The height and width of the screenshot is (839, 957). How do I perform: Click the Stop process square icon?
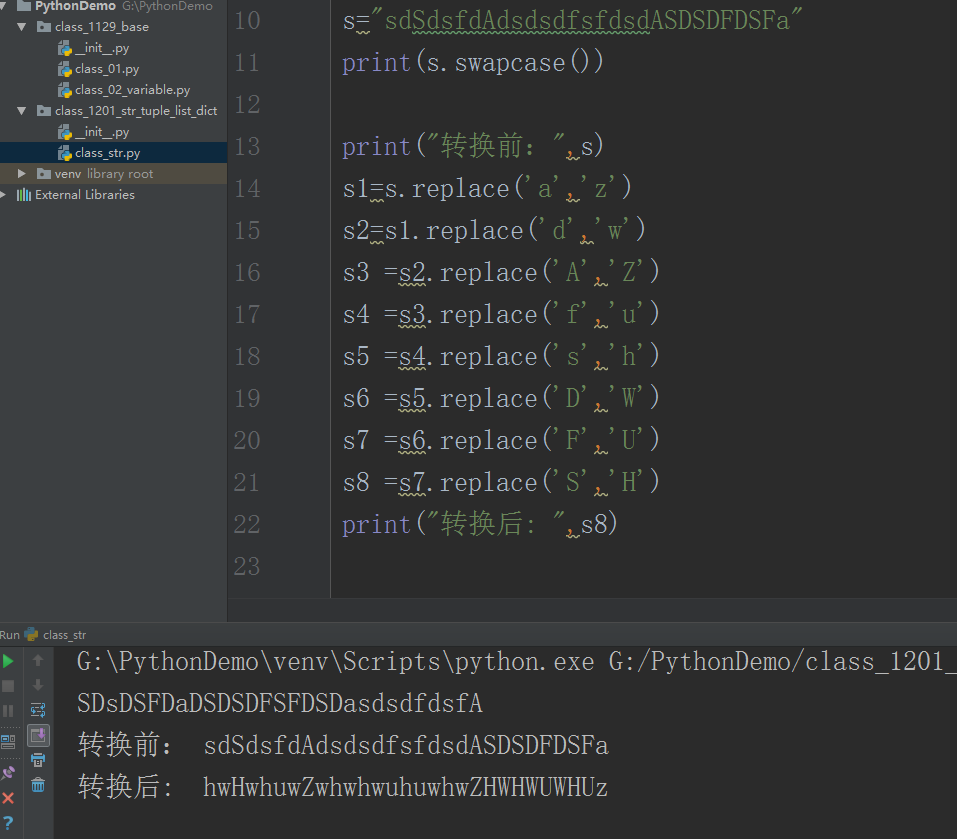click(8, 686)
